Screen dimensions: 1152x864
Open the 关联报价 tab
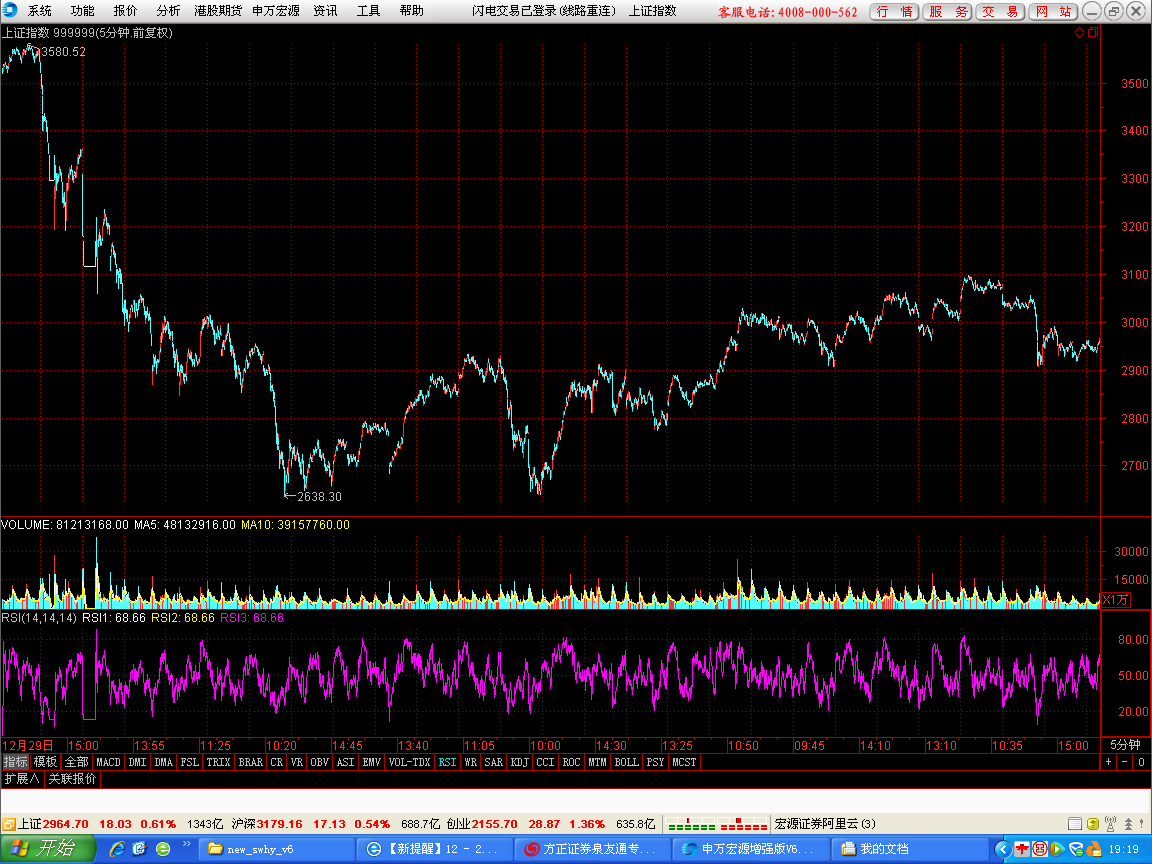pos(72,779)
